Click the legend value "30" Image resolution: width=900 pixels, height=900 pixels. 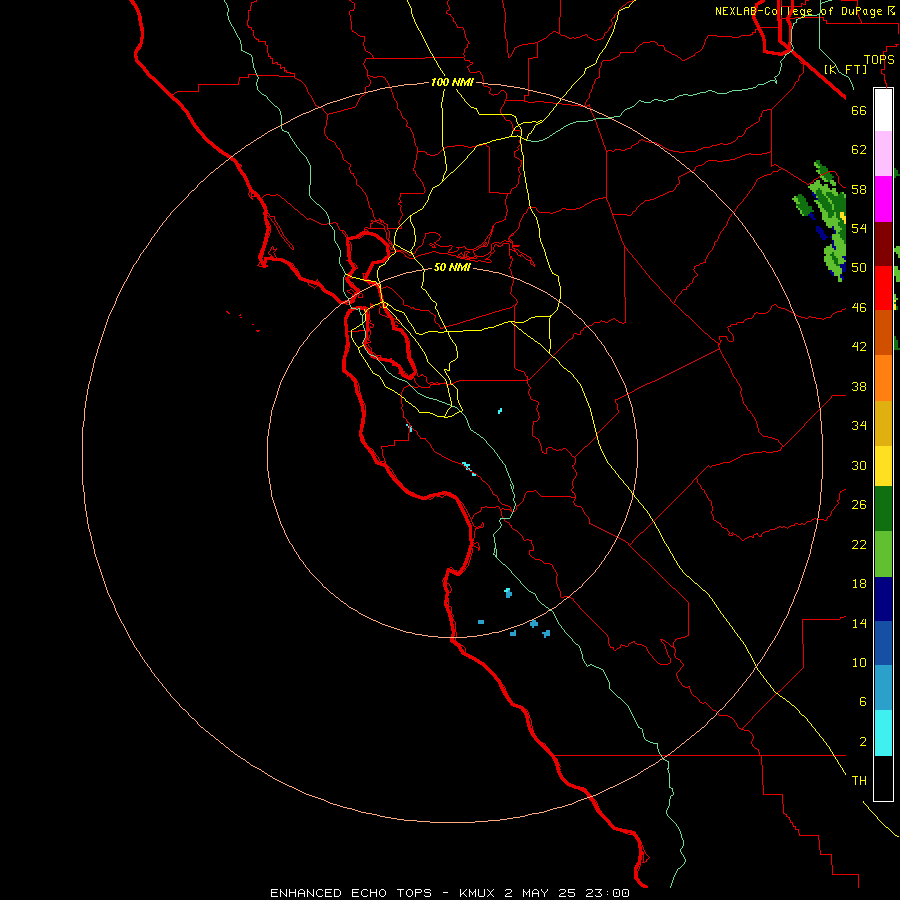pyautogui.click(x=859, y=465)
